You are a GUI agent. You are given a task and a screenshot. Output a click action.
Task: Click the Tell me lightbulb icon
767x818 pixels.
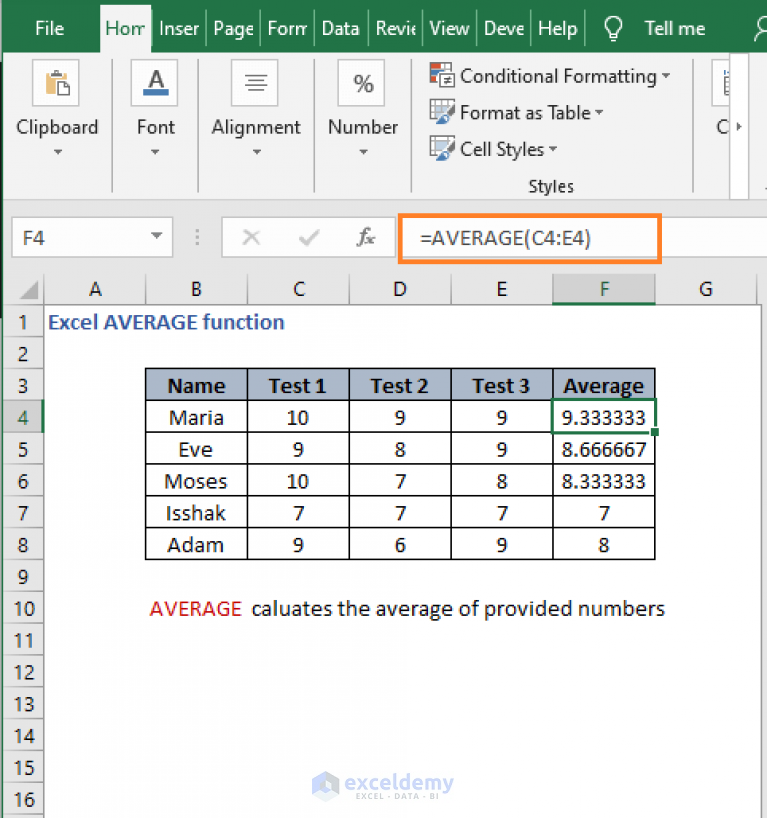pyautogui.click(x=612, y=28)
